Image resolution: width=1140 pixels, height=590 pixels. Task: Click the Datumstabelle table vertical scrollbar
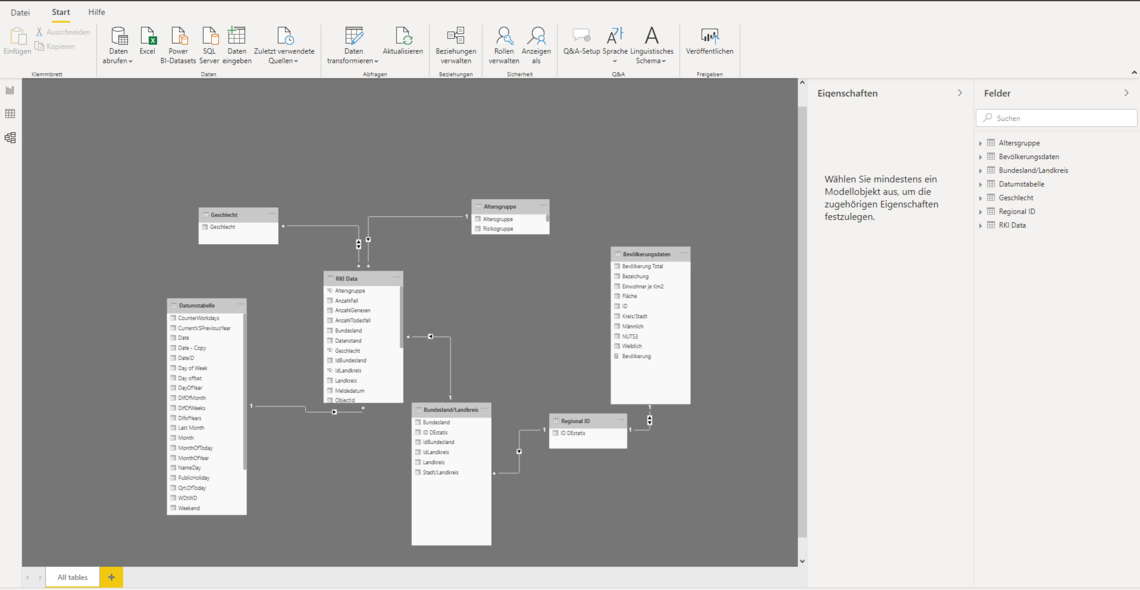(x=245, y=392)
